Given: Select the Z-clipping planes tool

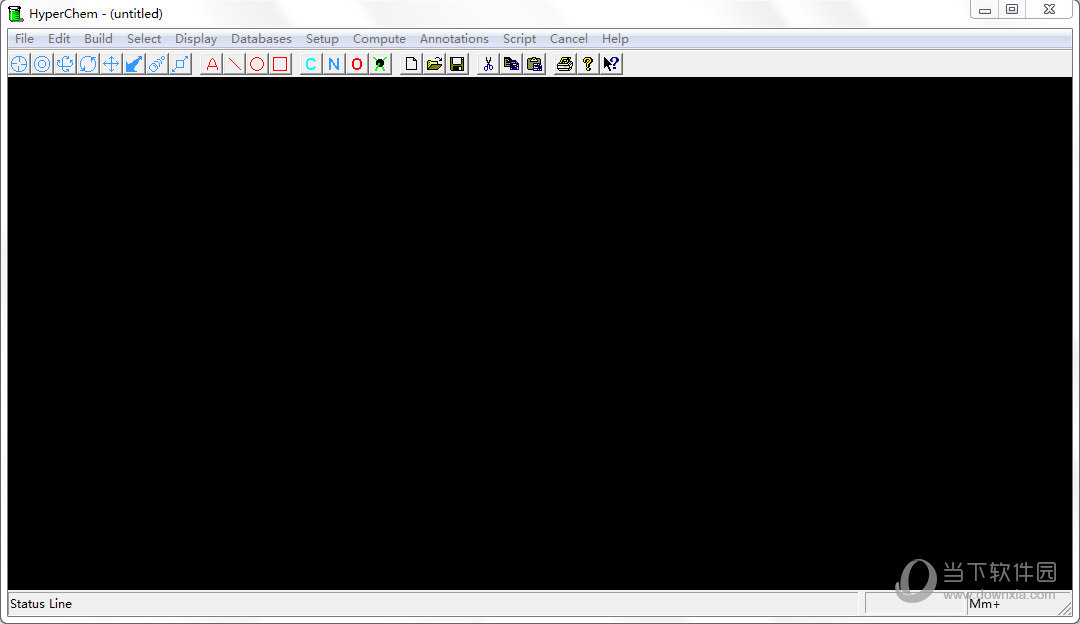Looking at the screenshot, I should click(180, 64).
